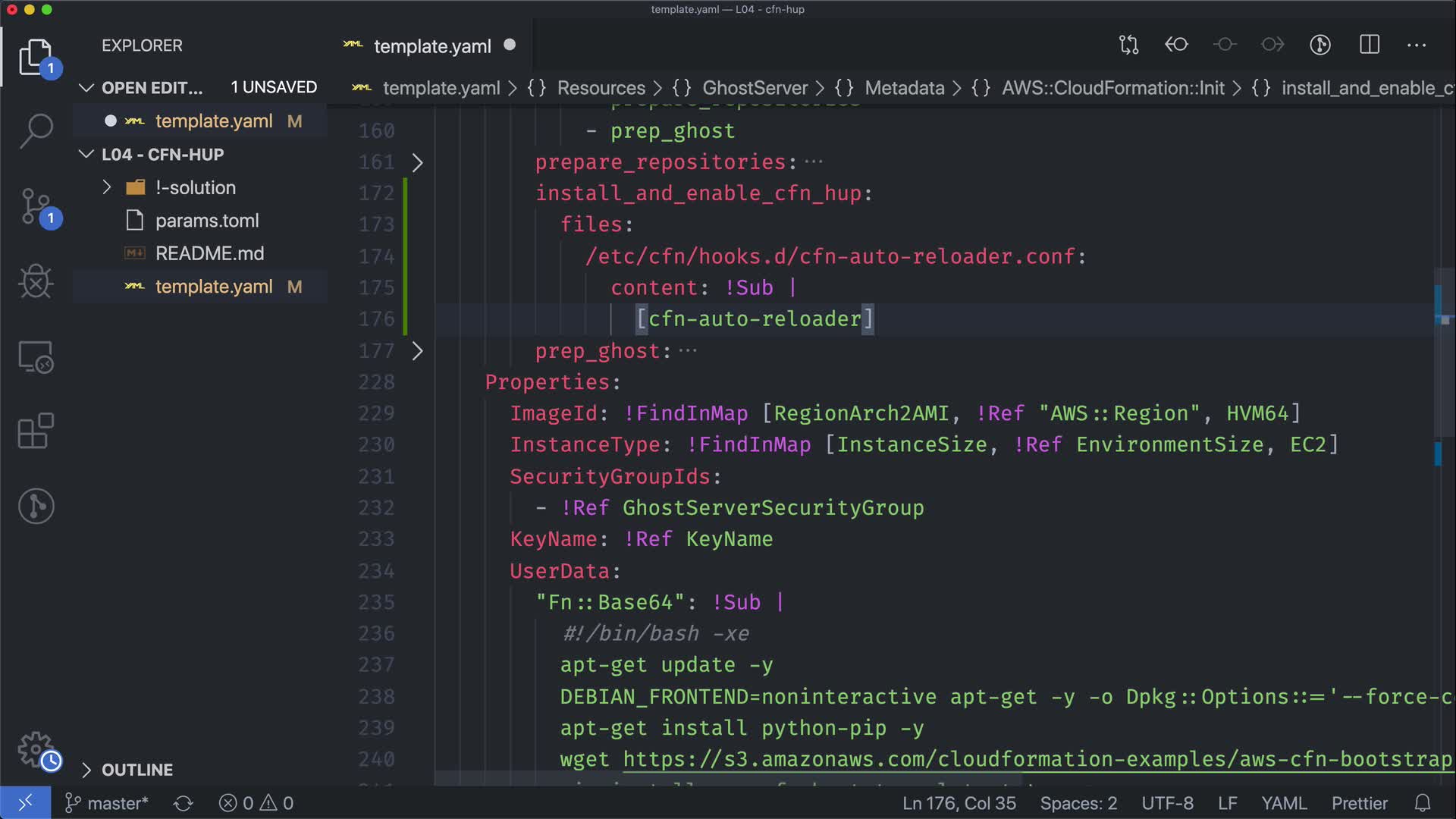Click the master branch indicator

coord(107,803)
